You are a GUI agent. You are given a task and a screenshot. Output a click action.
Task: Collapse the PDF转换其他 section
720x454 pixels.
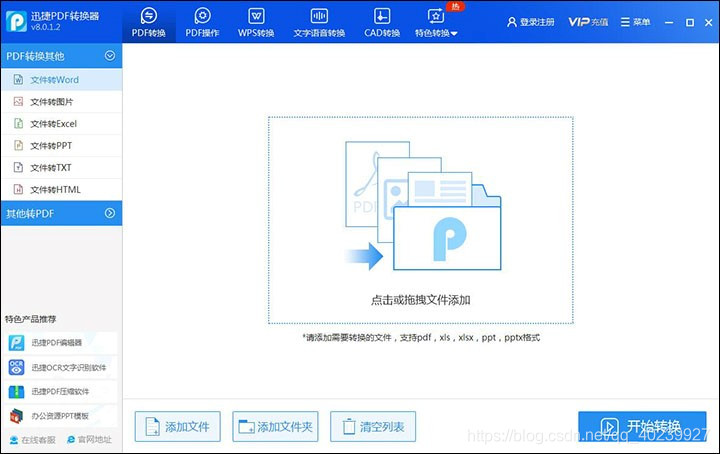pyautogui.click(x=110, y=56)
